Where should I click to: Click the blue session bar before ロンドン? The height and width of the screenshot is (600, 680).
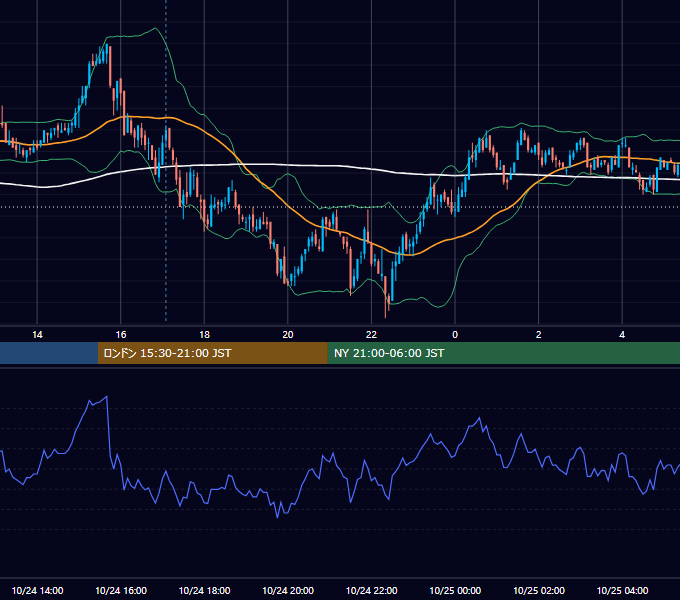coord(49,353)
